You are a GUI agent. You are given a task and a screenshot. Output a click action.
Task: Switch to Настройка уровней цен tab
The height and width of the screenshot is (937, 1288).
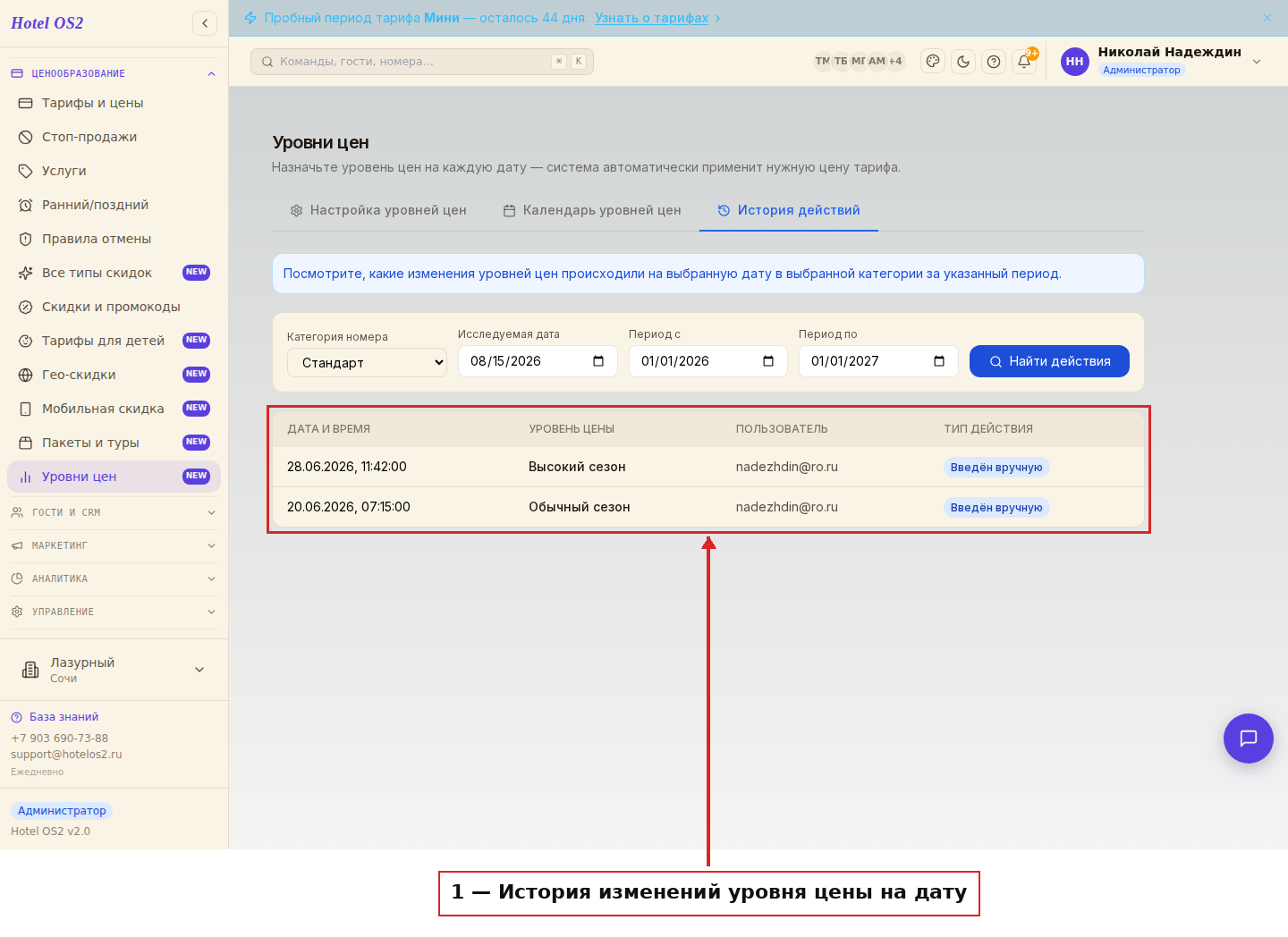[378, 210]
